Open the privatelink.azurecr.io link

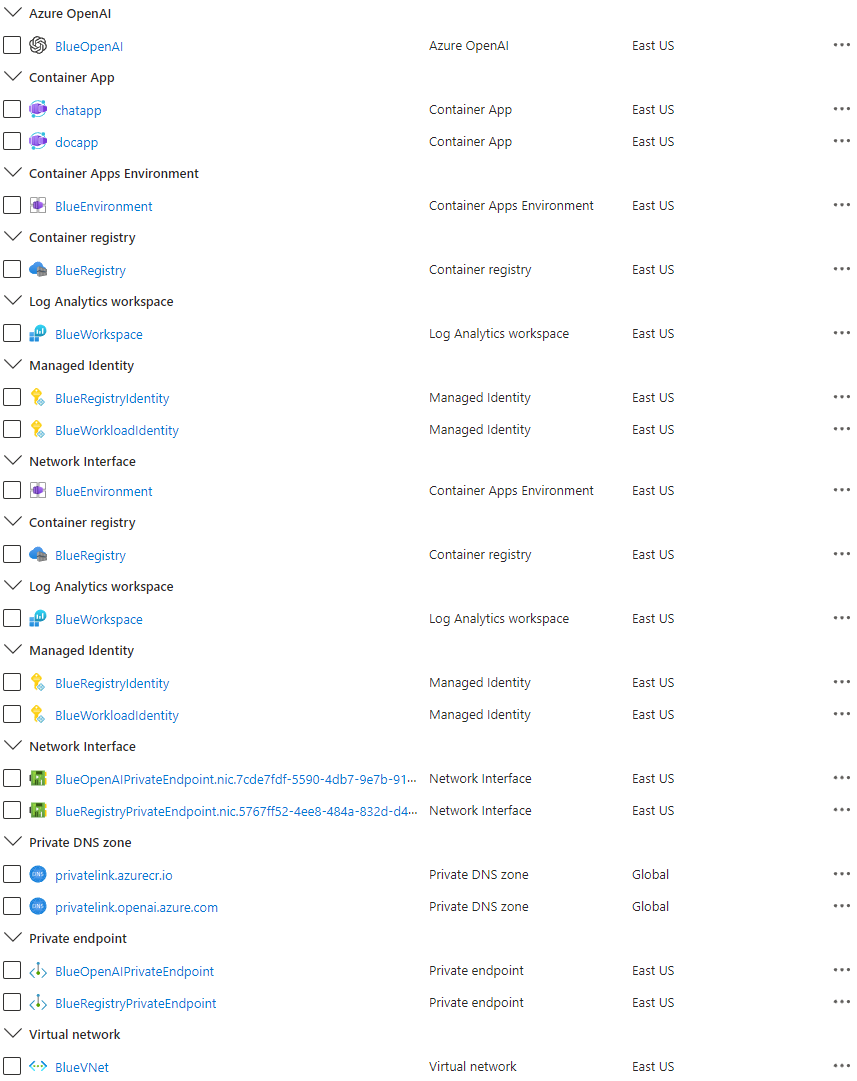114,876
